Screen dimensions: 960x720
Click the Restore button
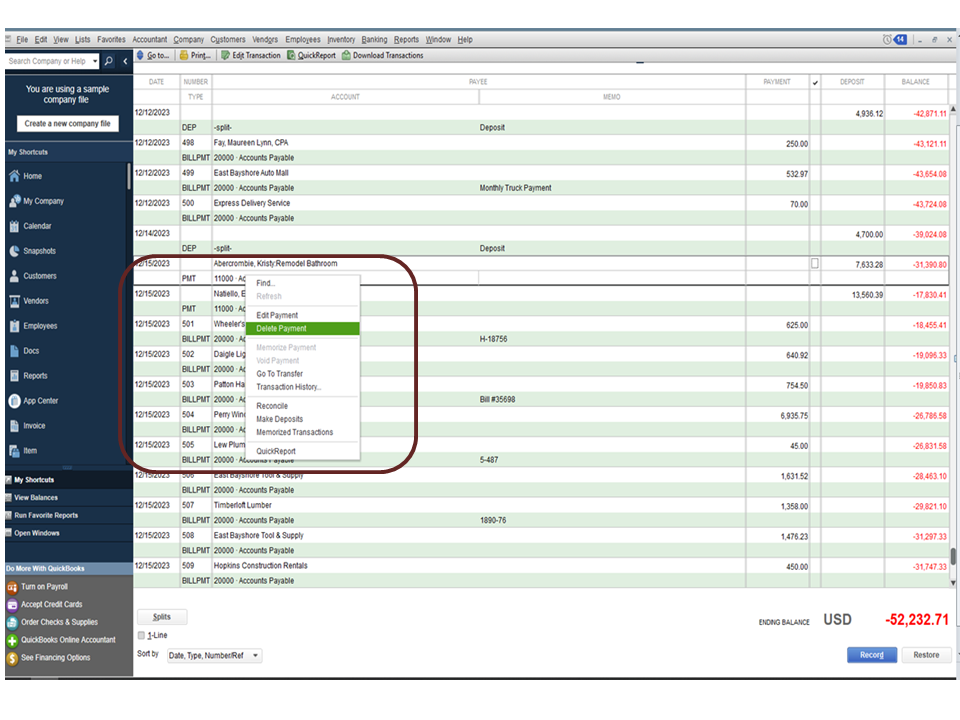(926, 655)
